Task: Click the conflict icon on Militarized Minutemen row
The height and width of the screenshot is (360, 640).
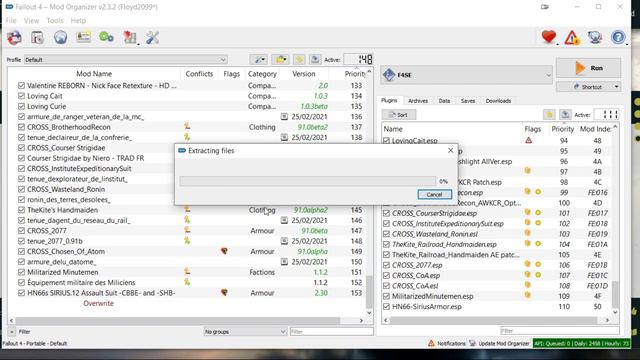Action: [x=187, y=272]
